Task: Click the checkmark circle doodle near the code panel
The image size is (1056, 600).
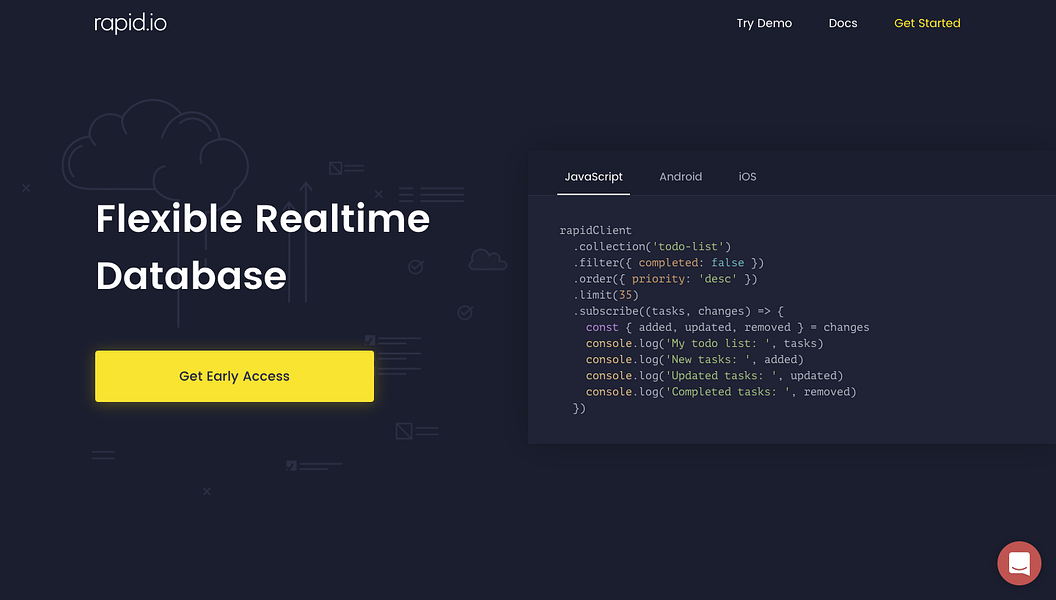Action: tap(465, 312)
